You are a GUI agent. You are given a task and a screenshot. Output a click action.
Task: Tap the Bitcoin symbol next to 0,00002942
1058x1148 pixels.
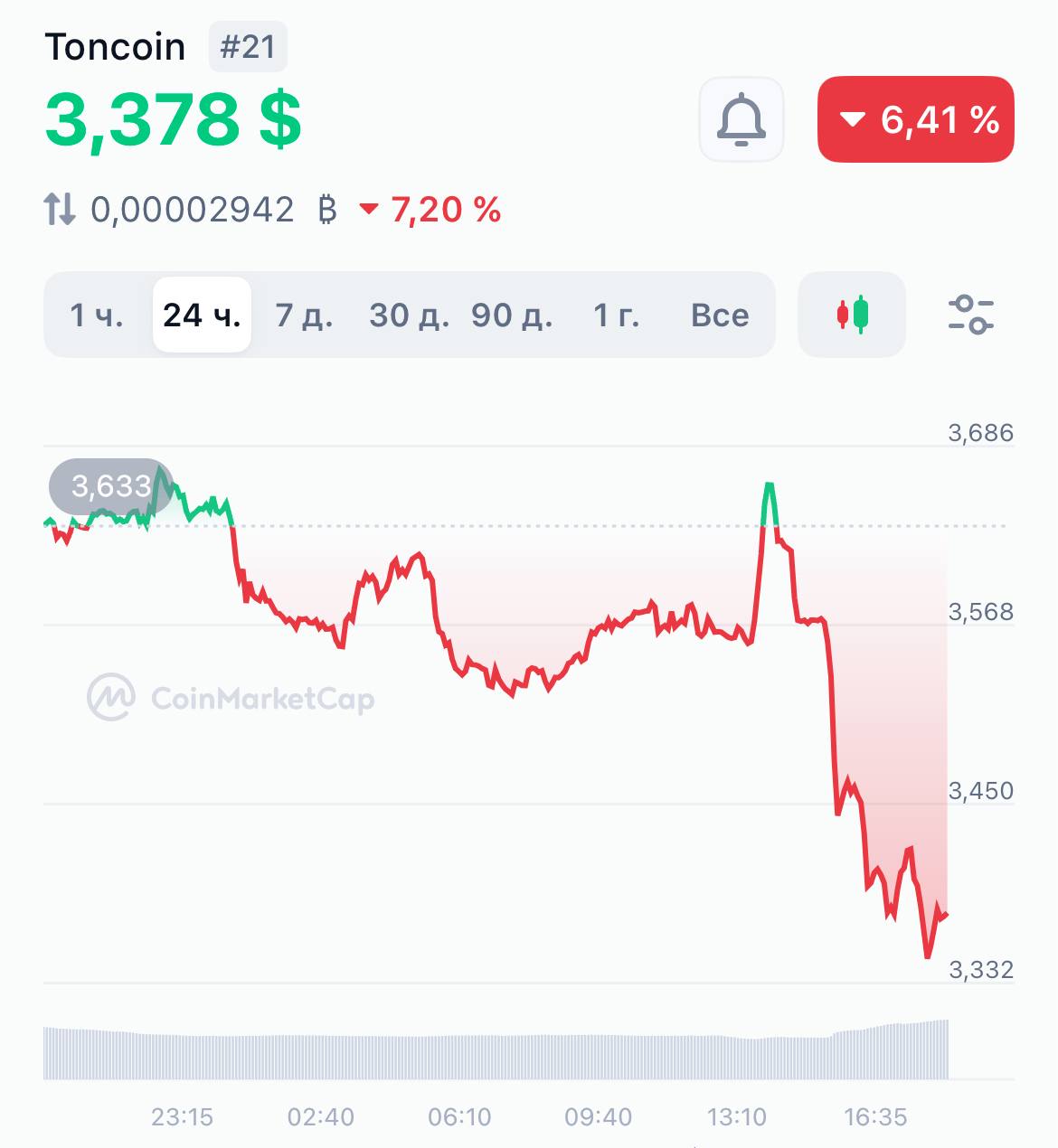(328, 210)
